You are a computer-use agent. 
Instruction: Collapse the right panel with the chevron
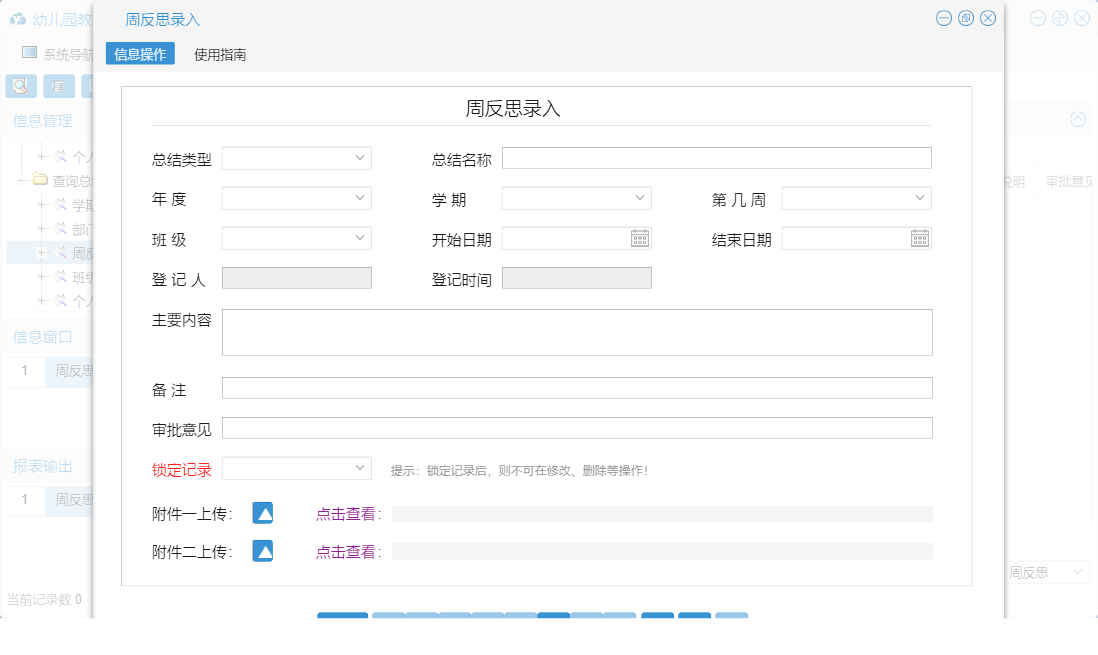pyautogui.click(x=1077, y=119)
